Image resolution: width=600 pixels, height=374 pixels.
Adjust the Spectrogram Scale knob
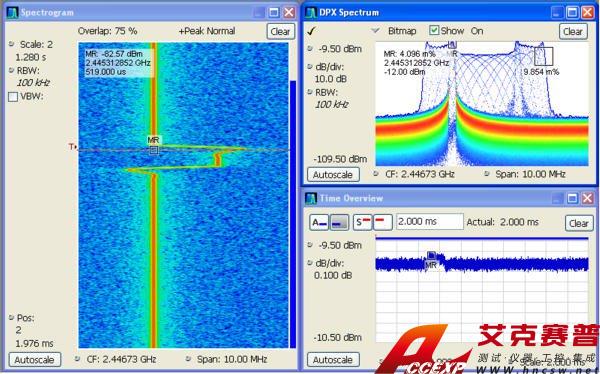point(11,44)
